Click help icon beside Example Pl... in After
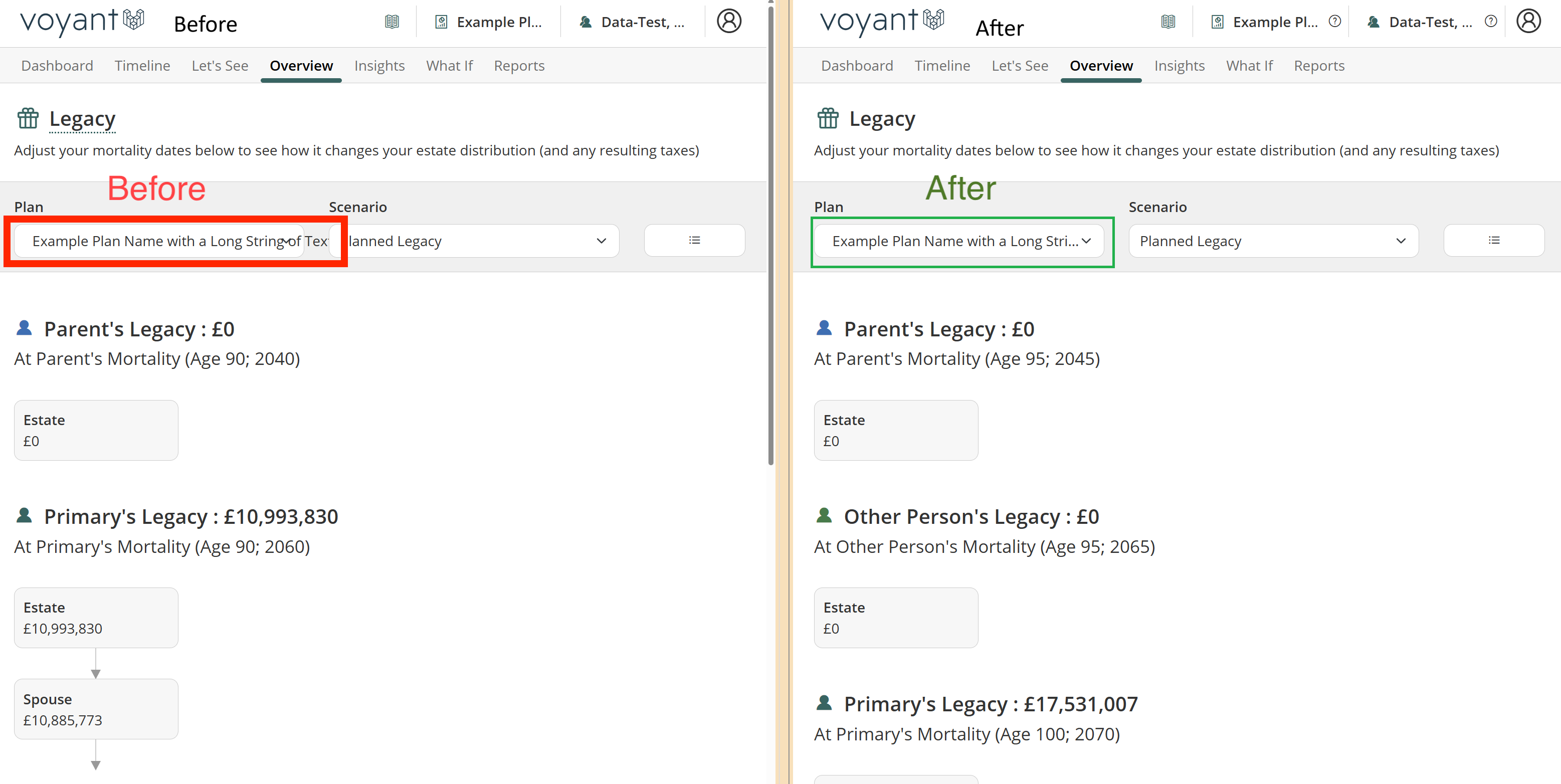The width and height of the screenshot is (1561, 784). pyautogui.click(x=1334, y=22)
